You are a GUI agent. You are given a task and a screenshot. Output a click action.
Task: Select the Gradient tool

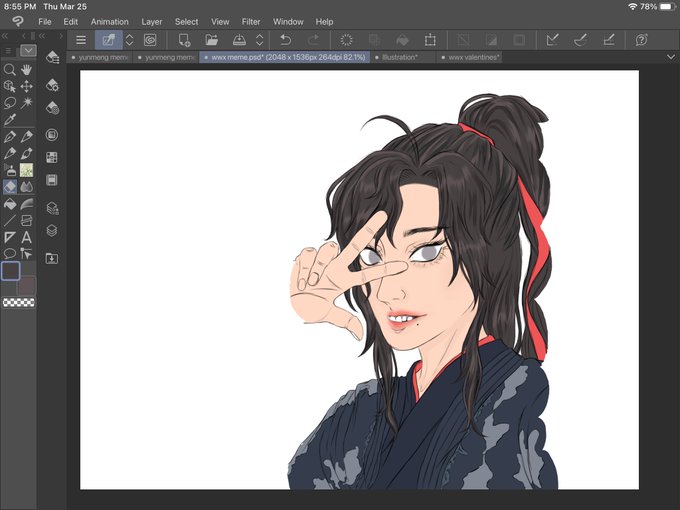coord(26,204)
